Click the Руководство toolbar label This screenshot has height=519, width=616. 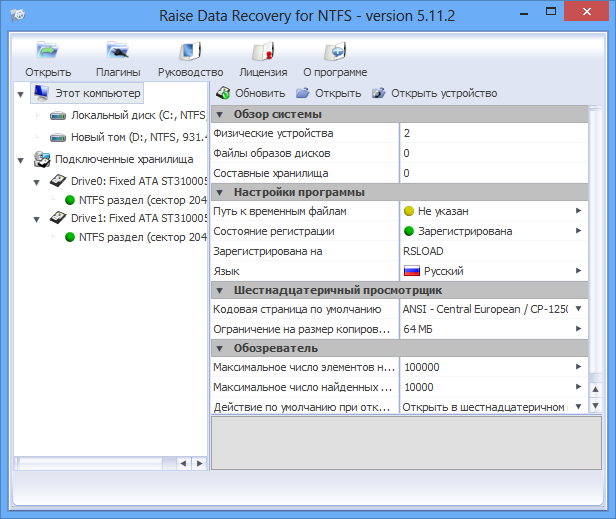coord(191,72)
